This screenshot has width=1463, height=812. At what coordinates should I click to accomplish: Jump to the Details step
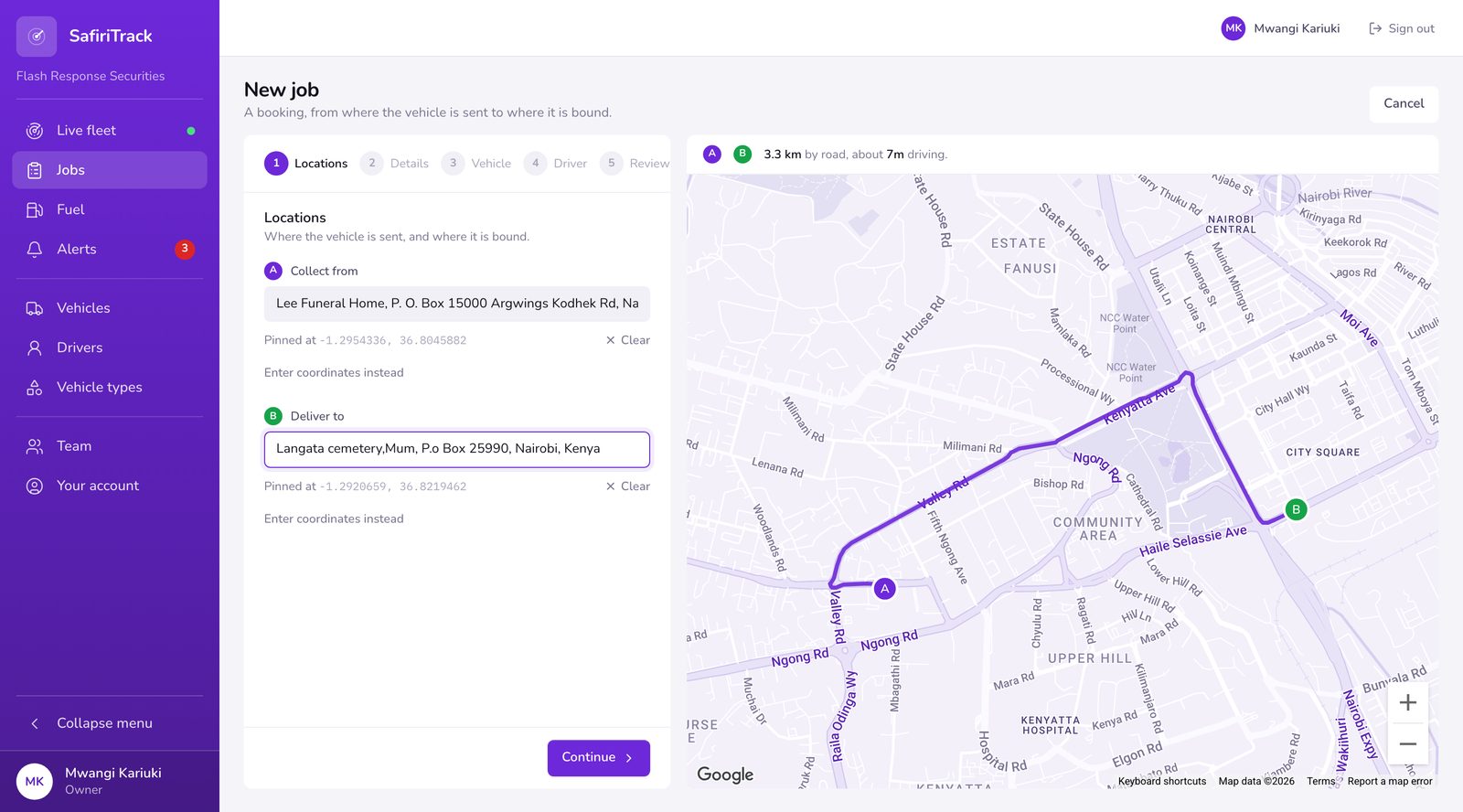[x=395, y=164]
